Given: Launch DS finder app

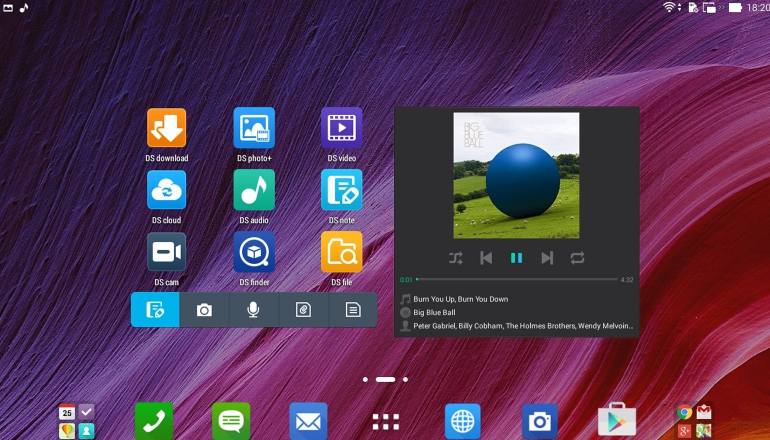Looking at the screenshot, I should point(254,252).
